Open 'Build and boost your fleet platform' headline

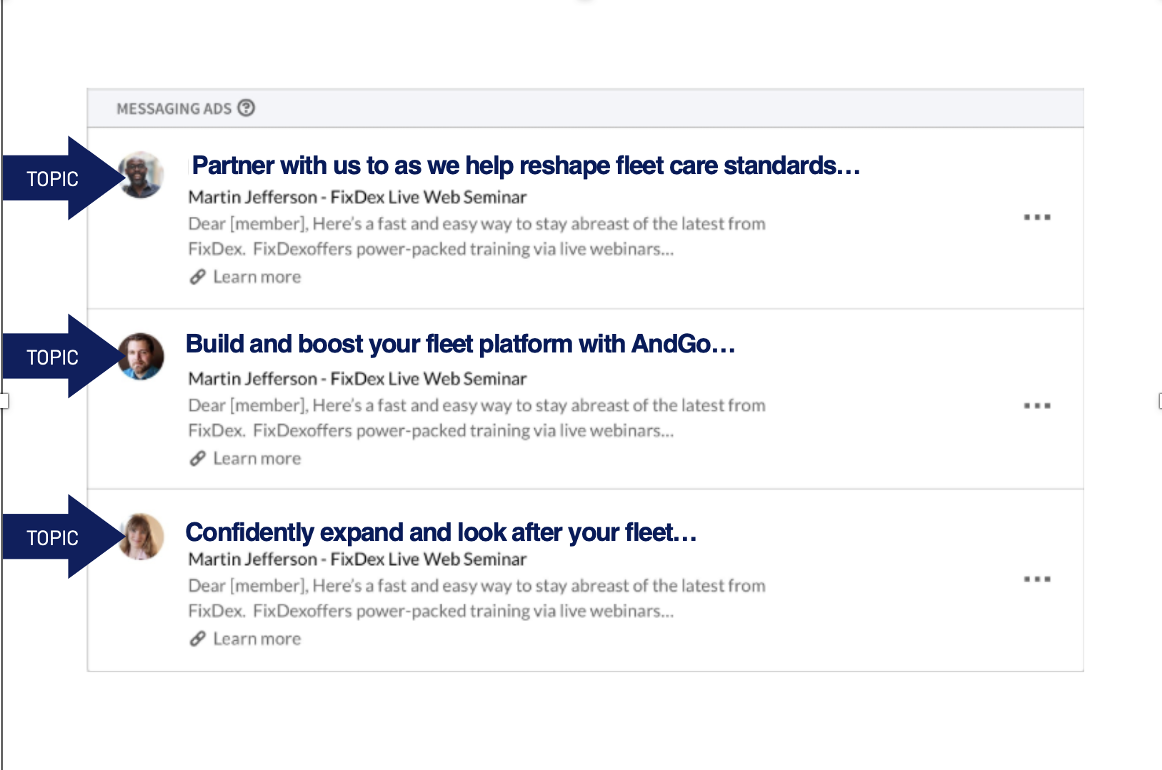click(x=460, y=345)
